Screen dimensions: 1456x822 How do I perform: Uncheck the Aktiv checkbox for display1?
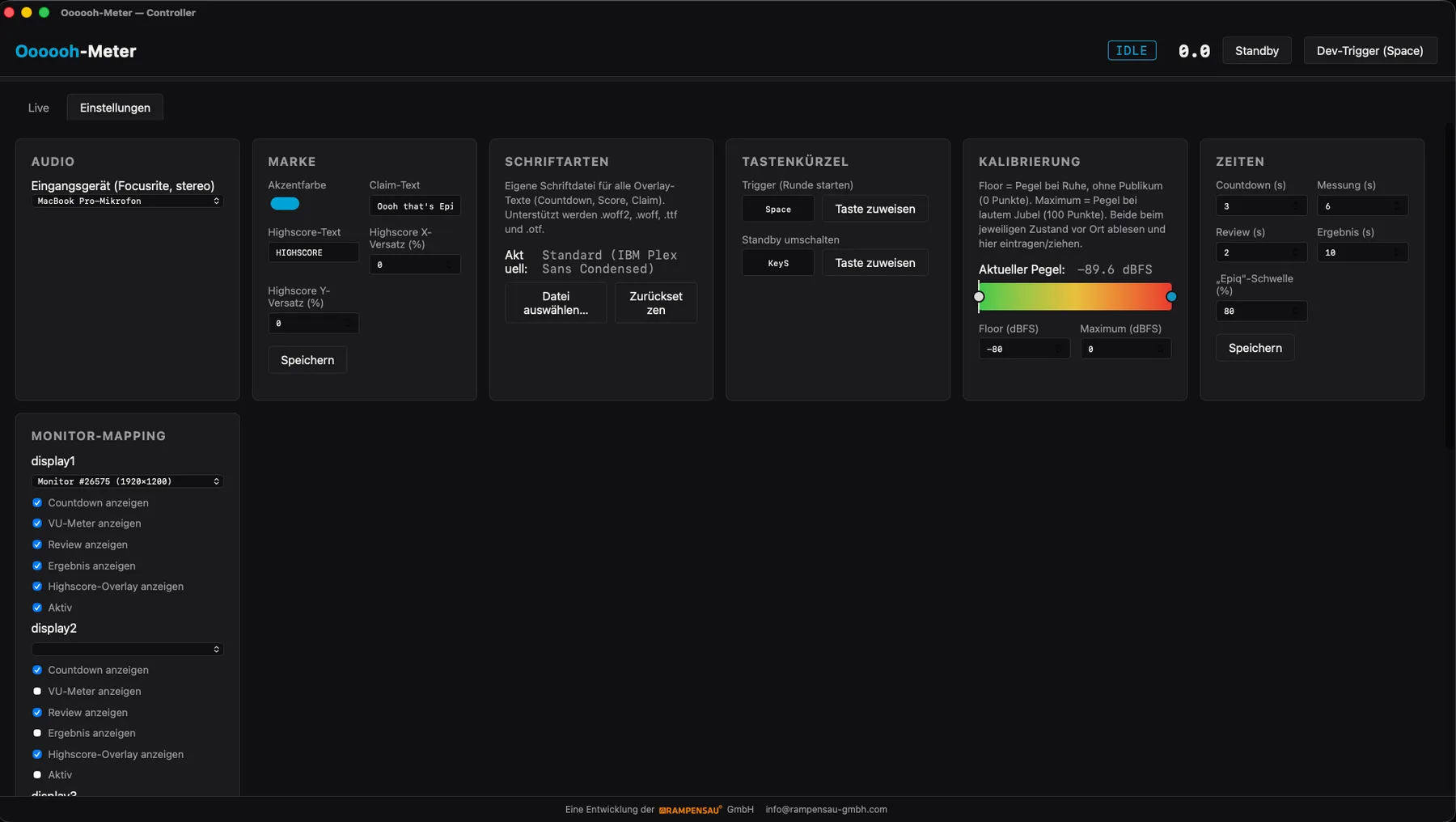pyautogui.click(x=37, y=608)
